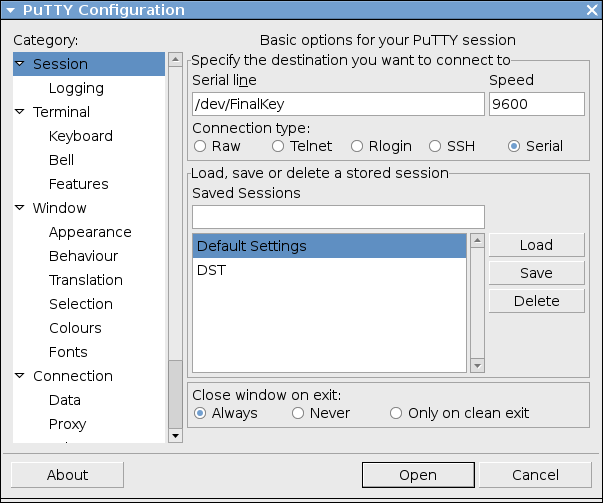Collapse the Terminal category tree

click(x=20, y=112)
